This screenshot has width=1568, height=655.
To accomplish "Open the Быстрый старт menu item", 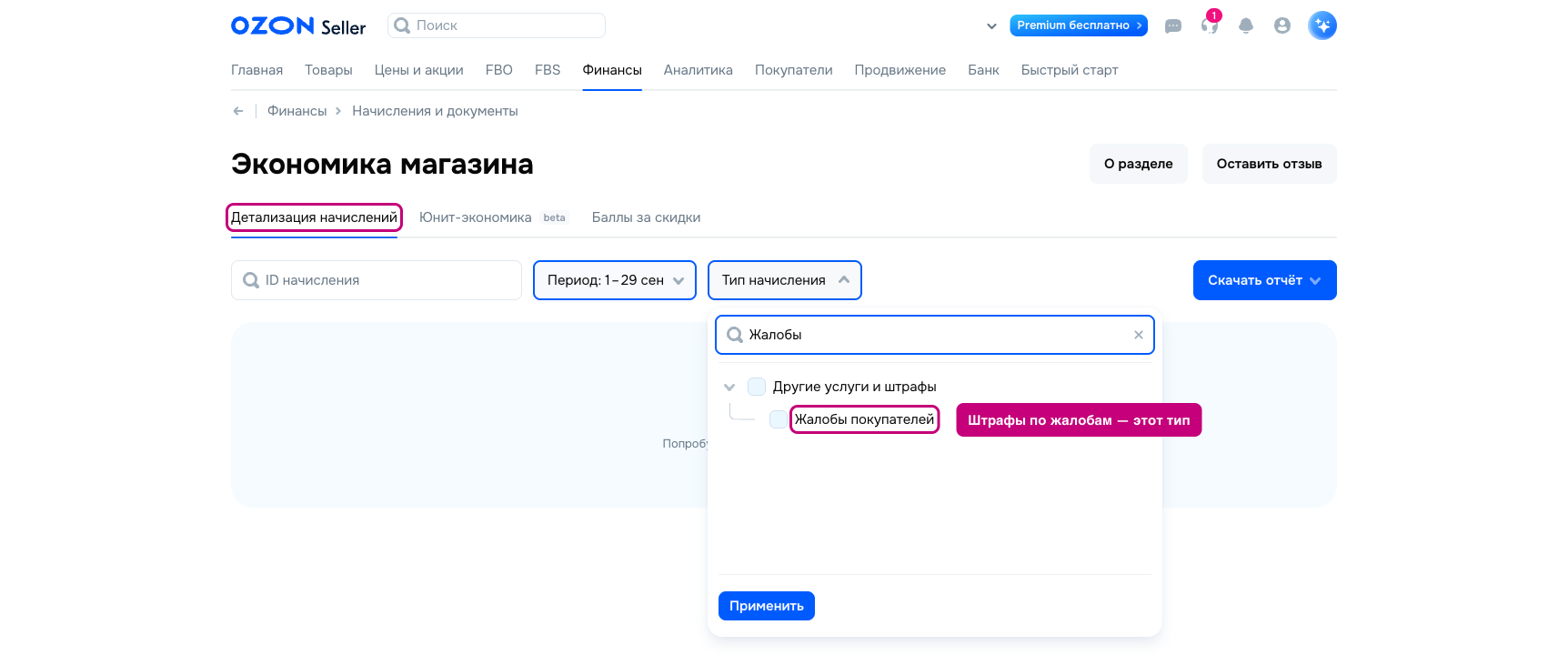I will [1070, 70].
